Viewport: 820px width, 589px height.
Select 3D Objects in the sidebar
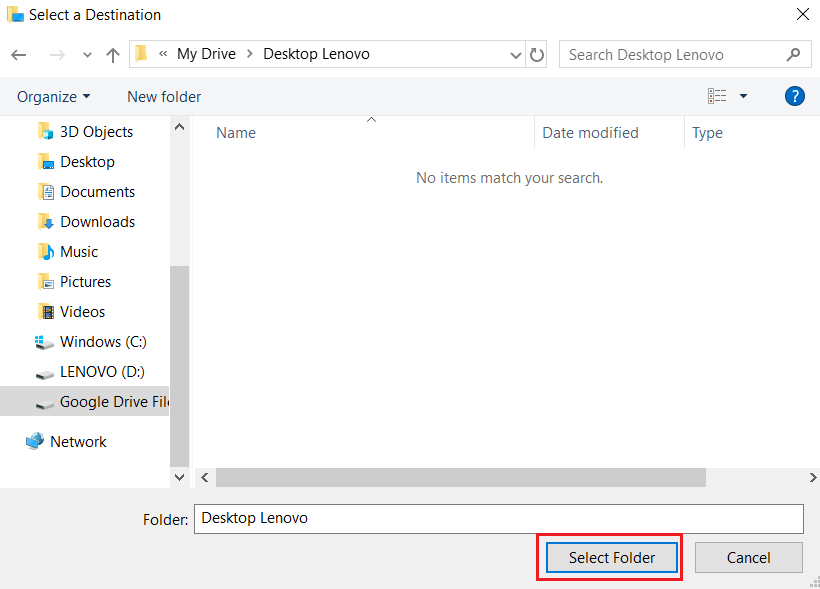pos(96,132)
